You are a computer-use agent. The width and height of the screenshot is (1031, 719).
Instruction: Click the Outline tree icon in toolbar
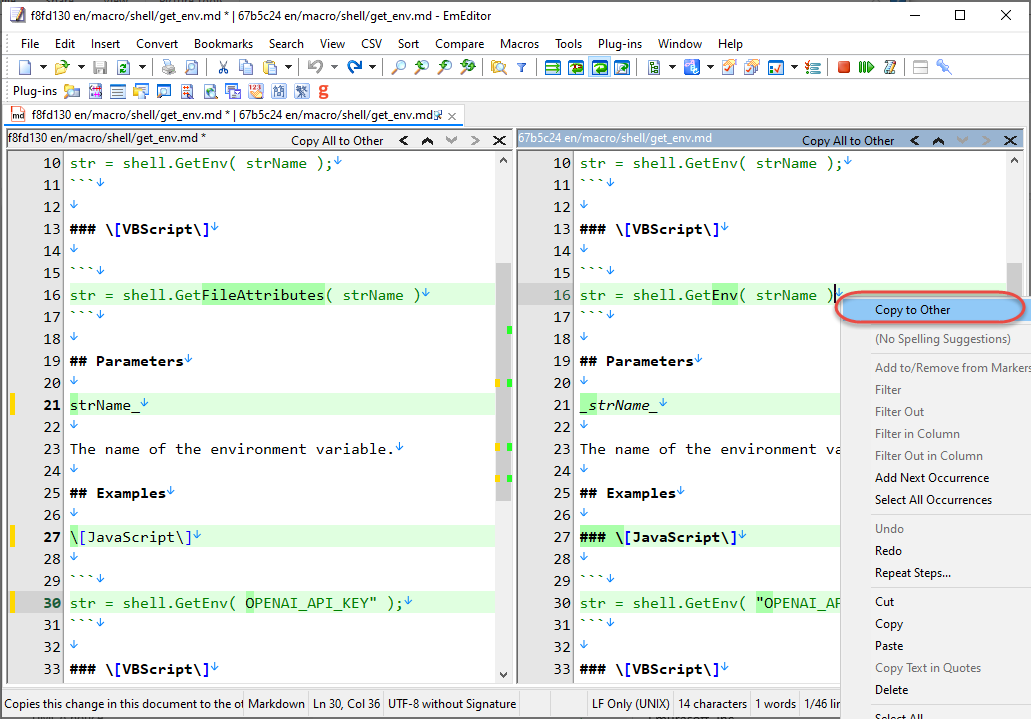point(654,67)
